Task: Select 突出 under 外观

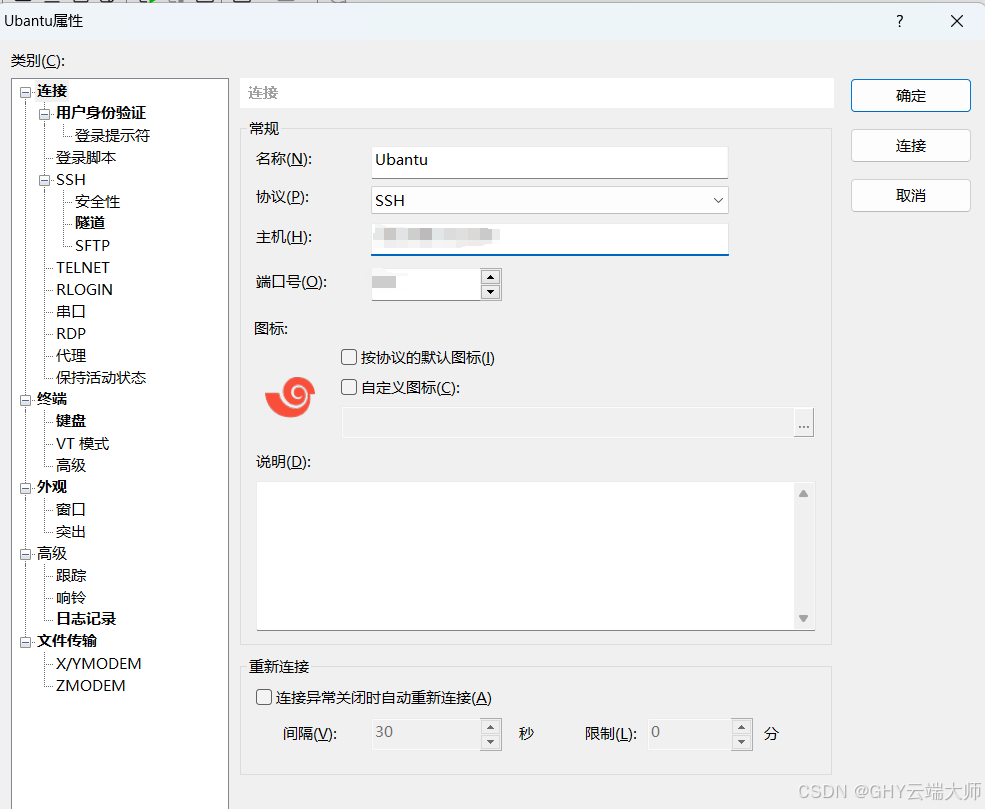Action: coord(70,531)
